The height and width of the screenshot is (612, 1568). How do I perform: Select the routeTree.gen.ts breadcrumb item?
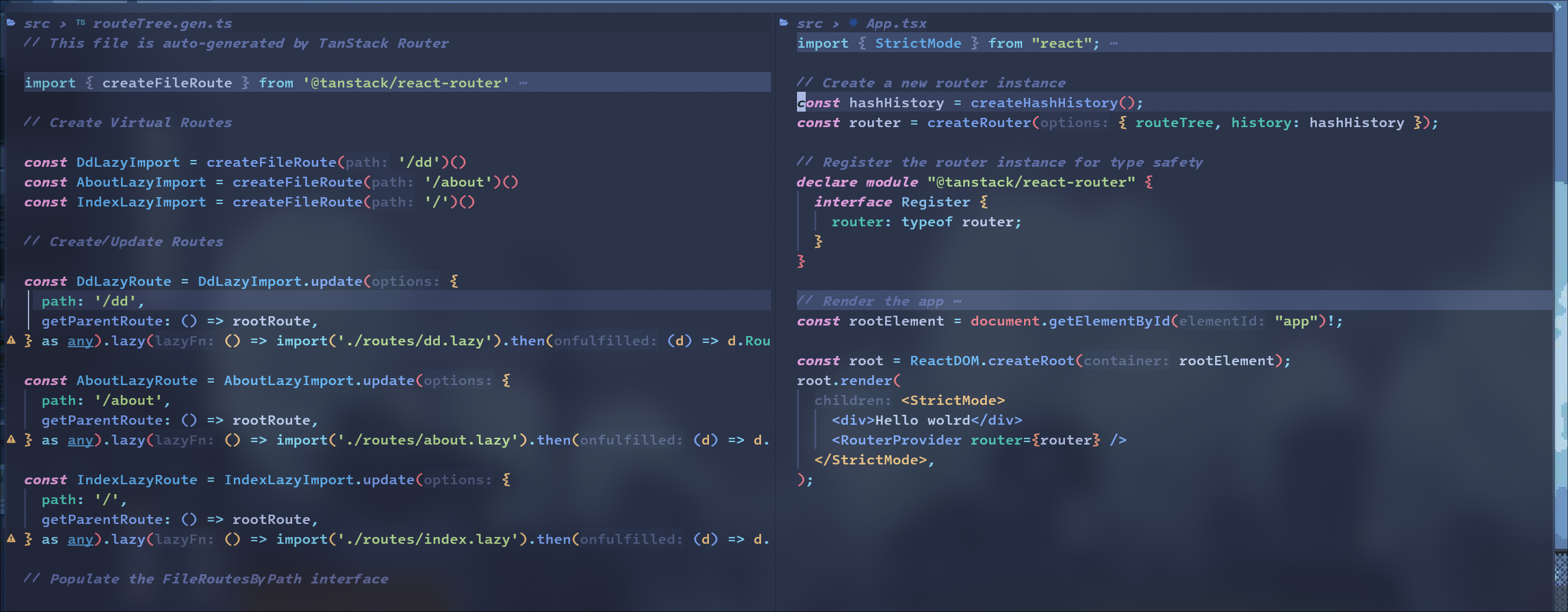pos(163,24)
